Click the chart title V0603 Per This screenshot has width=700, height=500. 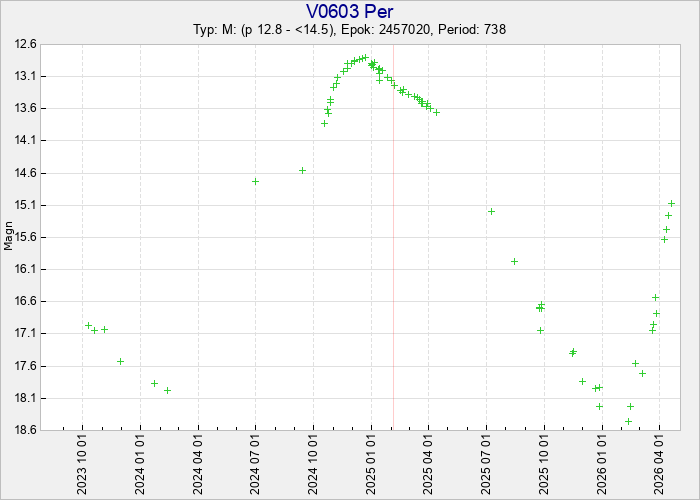(350, 12)
